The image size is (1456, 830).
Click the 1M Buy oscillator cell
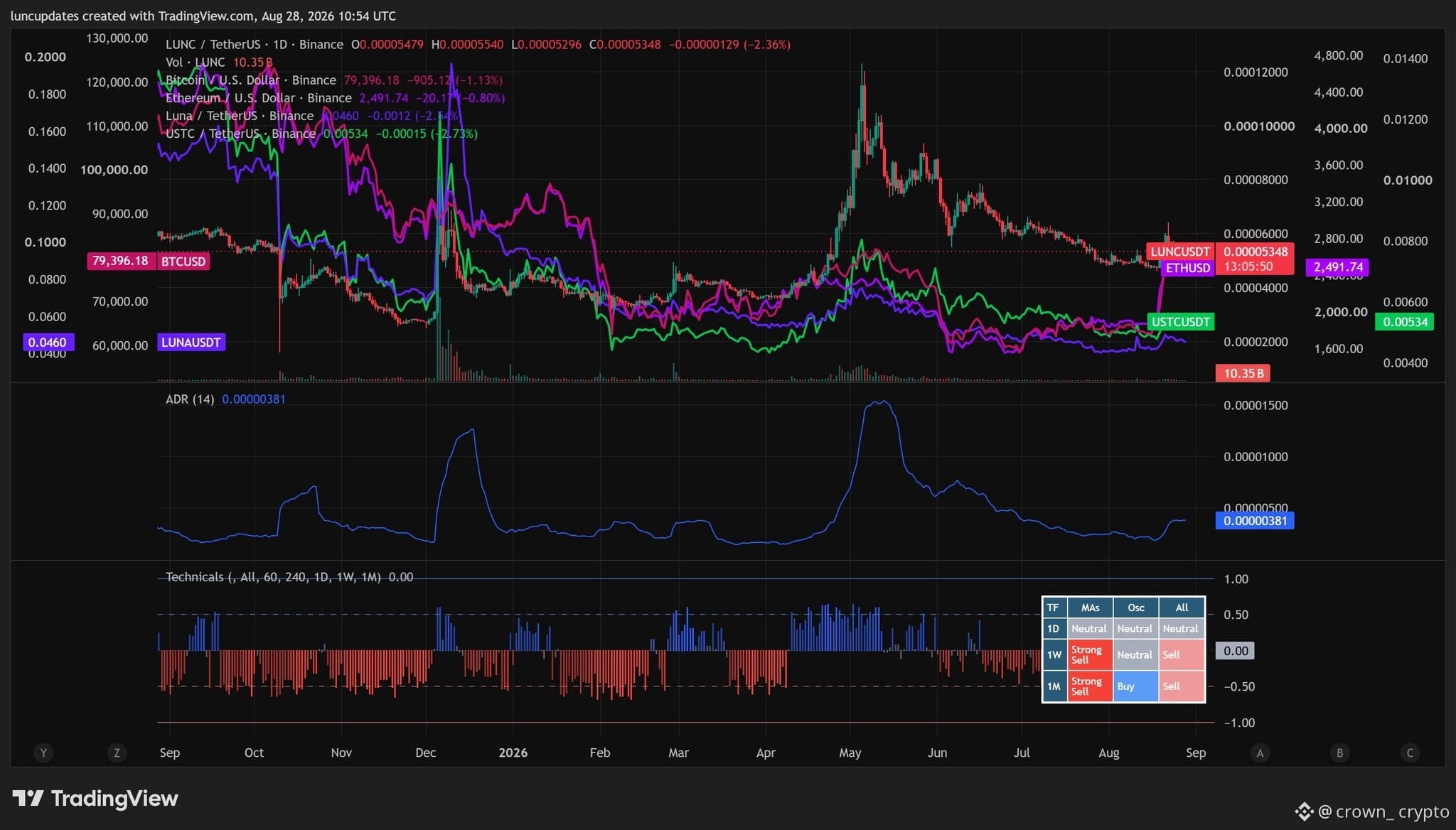pyautogui.click(x=1135, y=686)
